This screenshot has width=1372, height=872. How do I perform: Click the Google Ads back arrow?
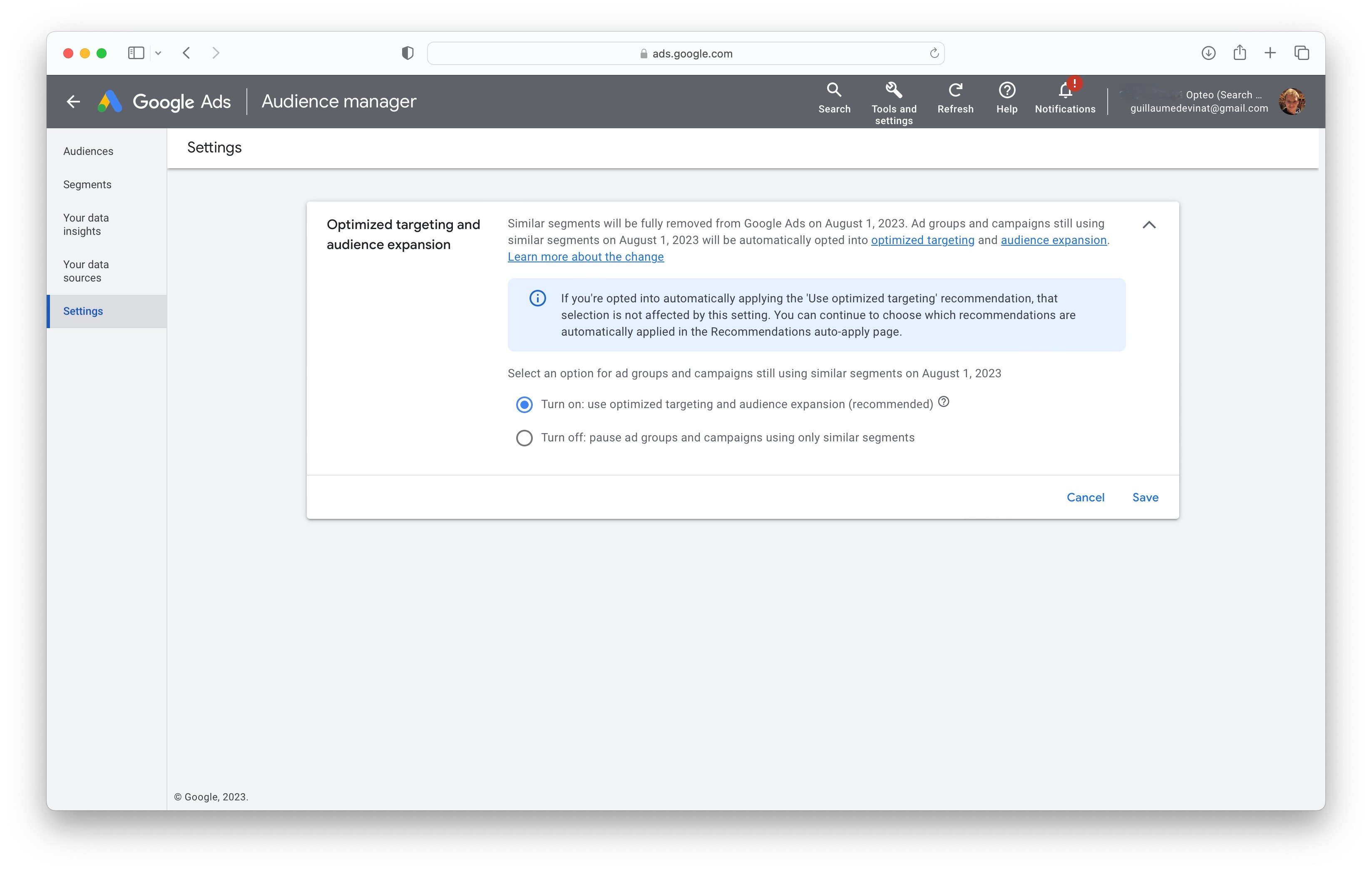pyautogui.click(x=73, y=102)
